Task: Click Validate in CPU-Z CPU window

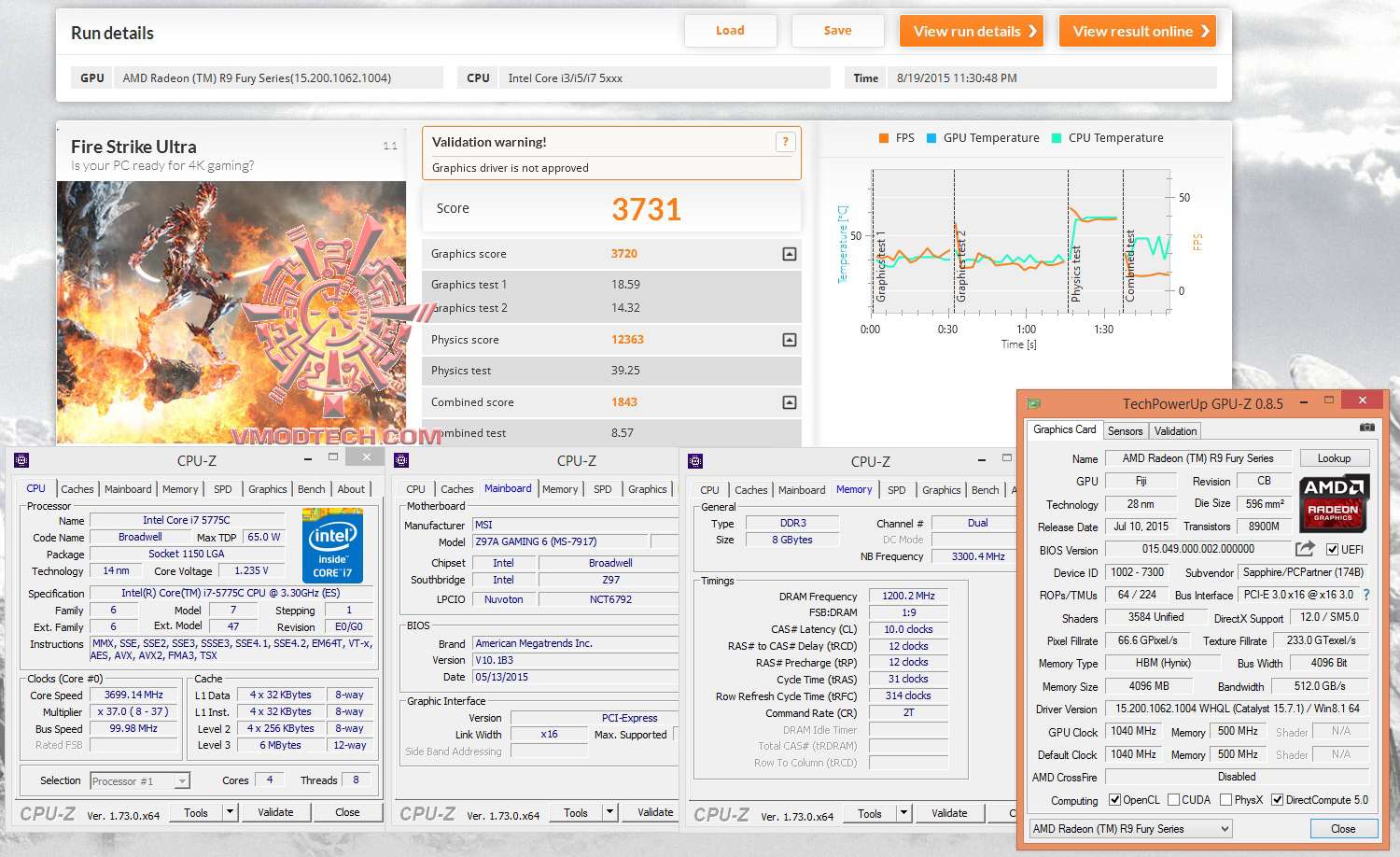Action: [275, 812]
